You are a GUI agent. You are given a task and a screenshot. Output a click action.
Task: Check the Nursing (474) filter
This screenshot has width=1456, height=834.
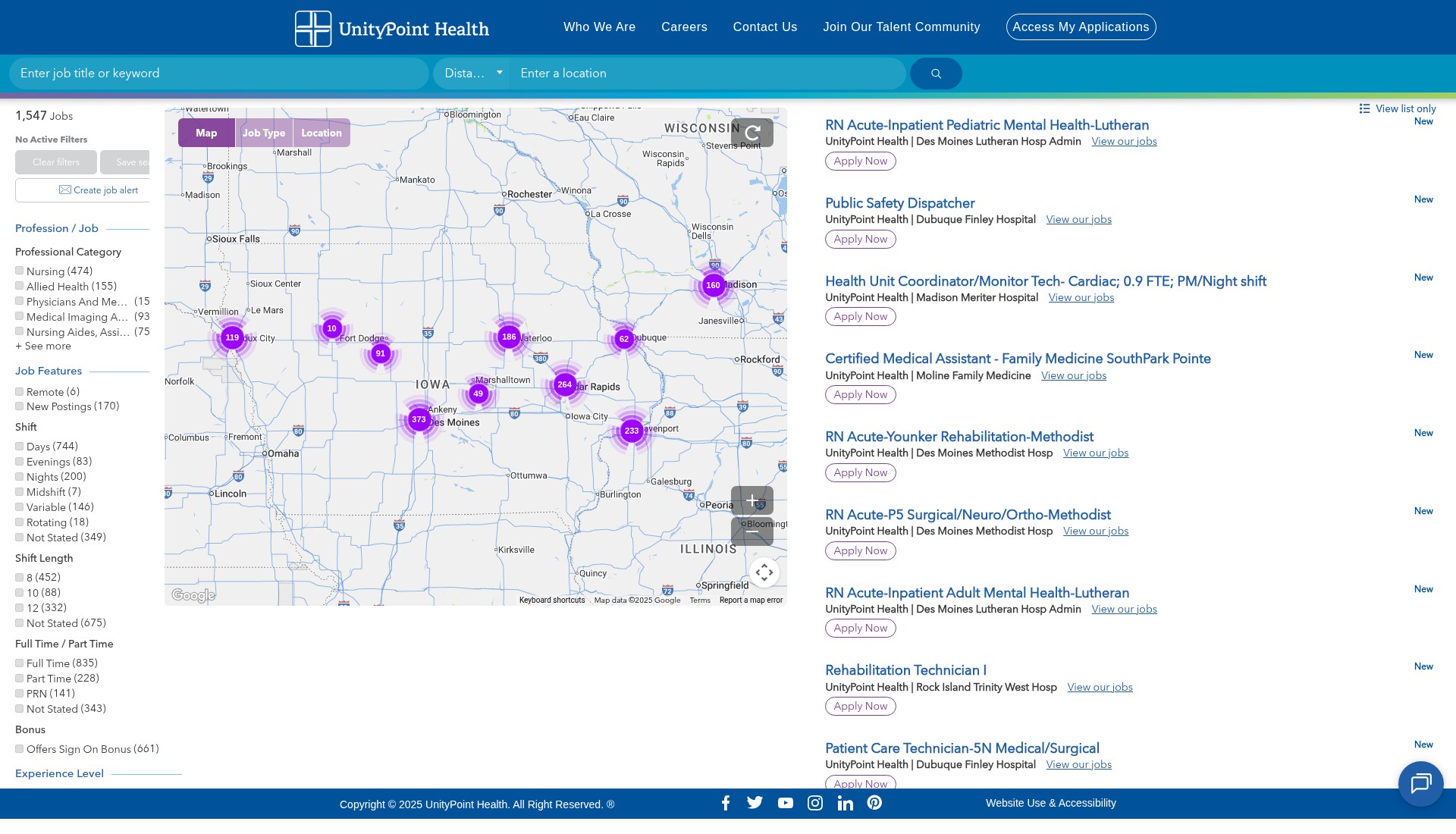point(20,271)
